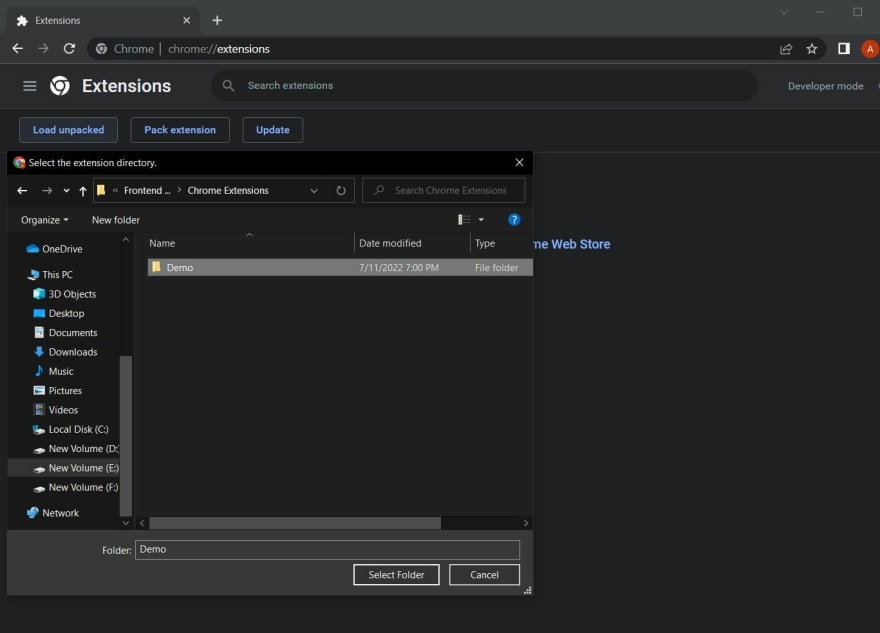Select Network in navigation pane
The height and width of the screenshot is (633, 880).
(60, 513)
